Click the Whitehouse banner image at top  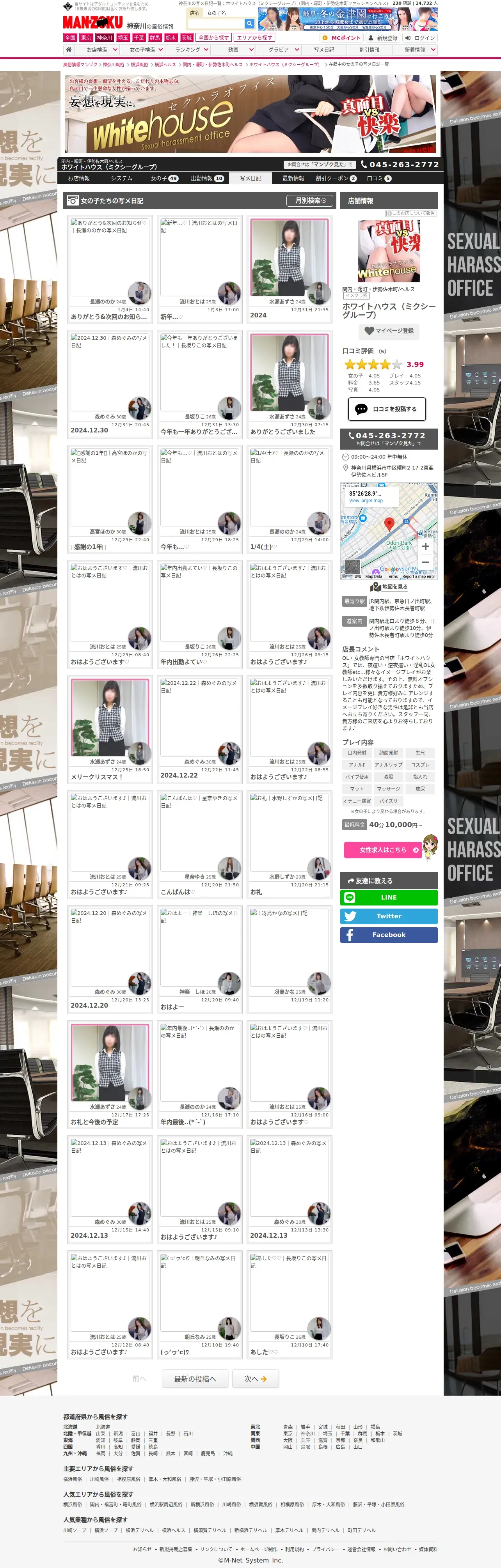click(x=250, y=114)
